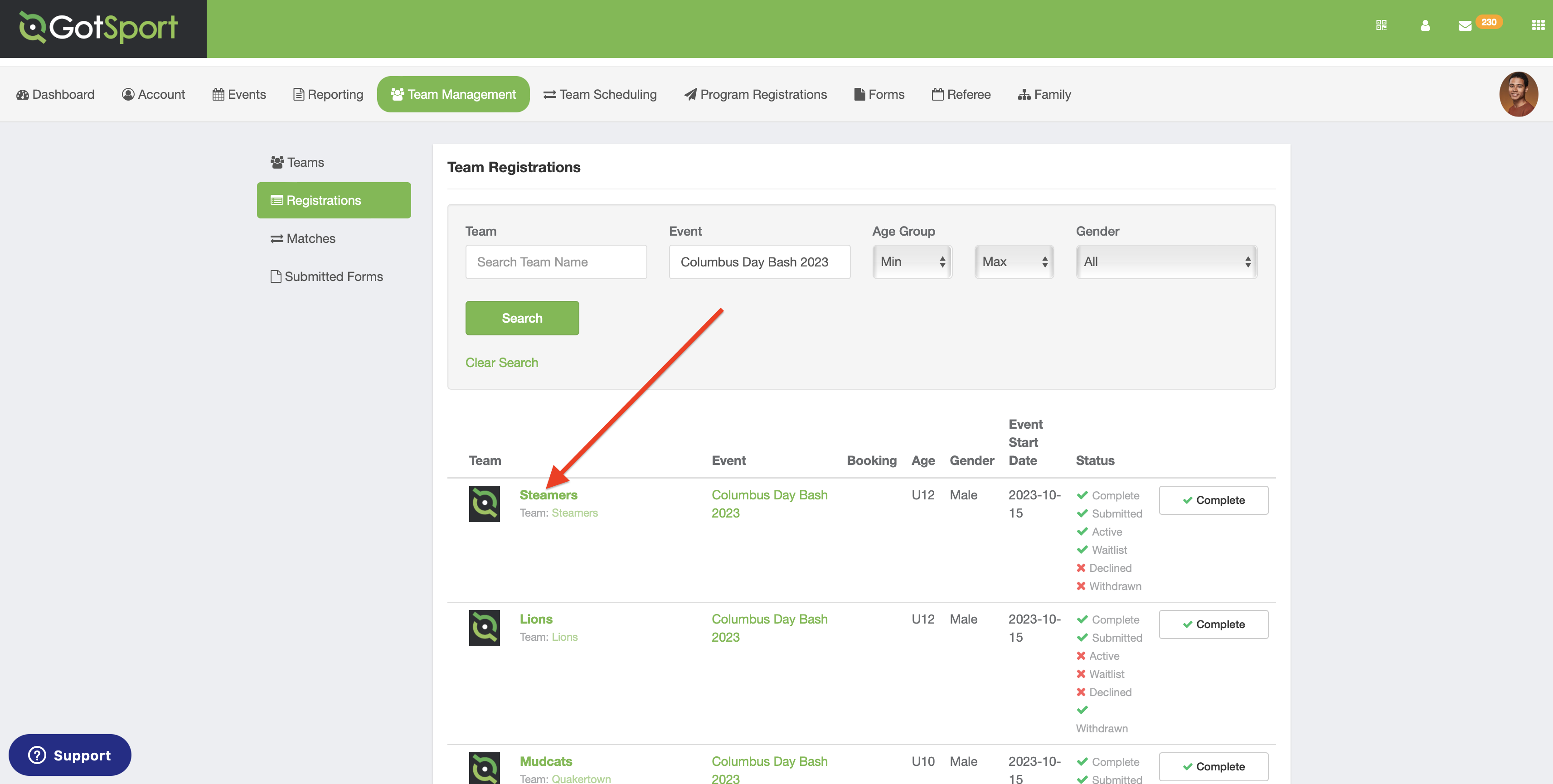Open Team Scheduling tab
1553x784 pixels.
pos(600,95)
